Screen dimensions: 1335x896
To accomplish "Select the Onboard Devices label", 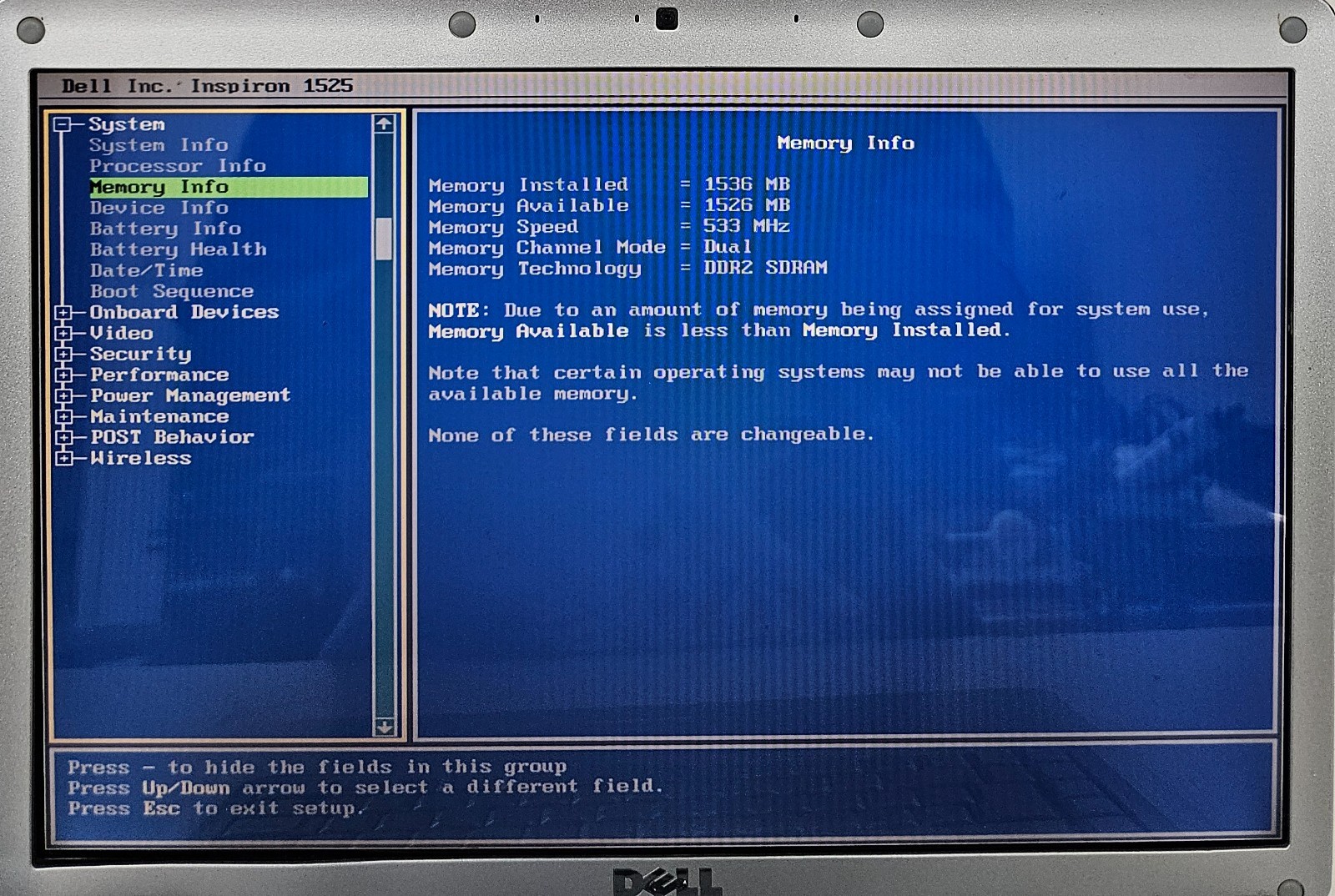I will 184,312.
